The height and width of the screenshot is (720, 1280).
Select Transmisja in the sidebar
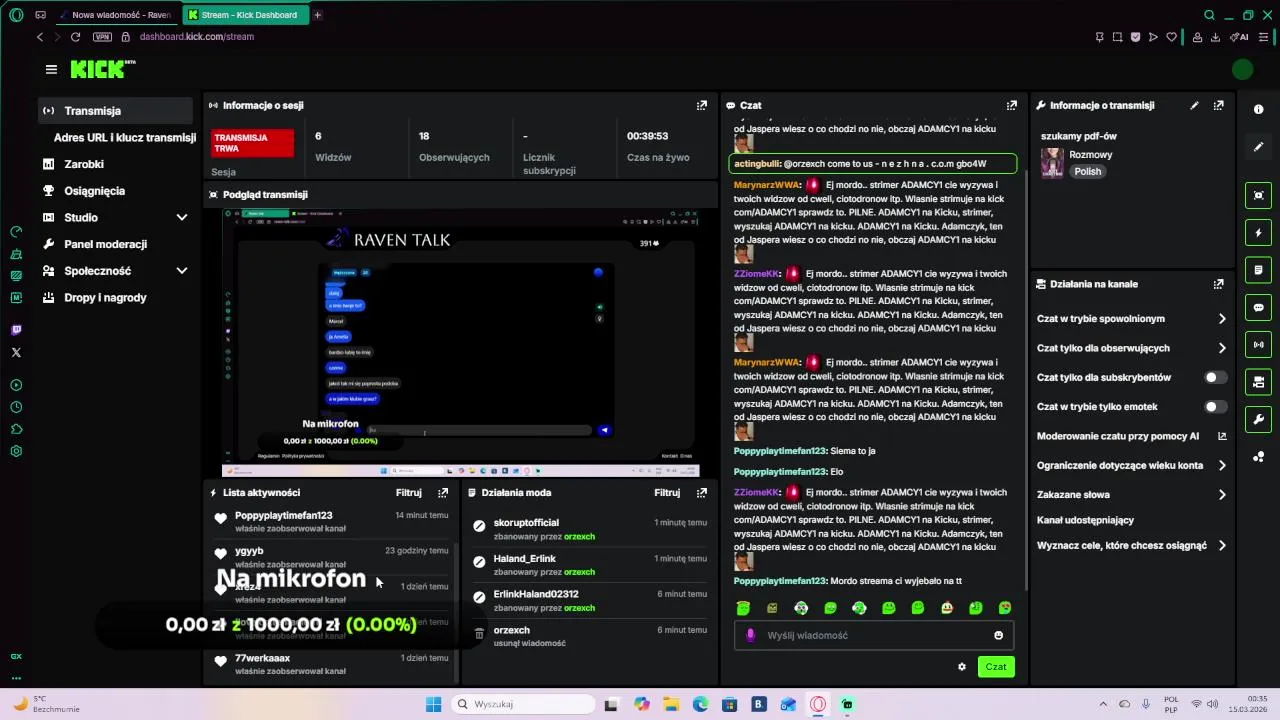coord(116,111)
